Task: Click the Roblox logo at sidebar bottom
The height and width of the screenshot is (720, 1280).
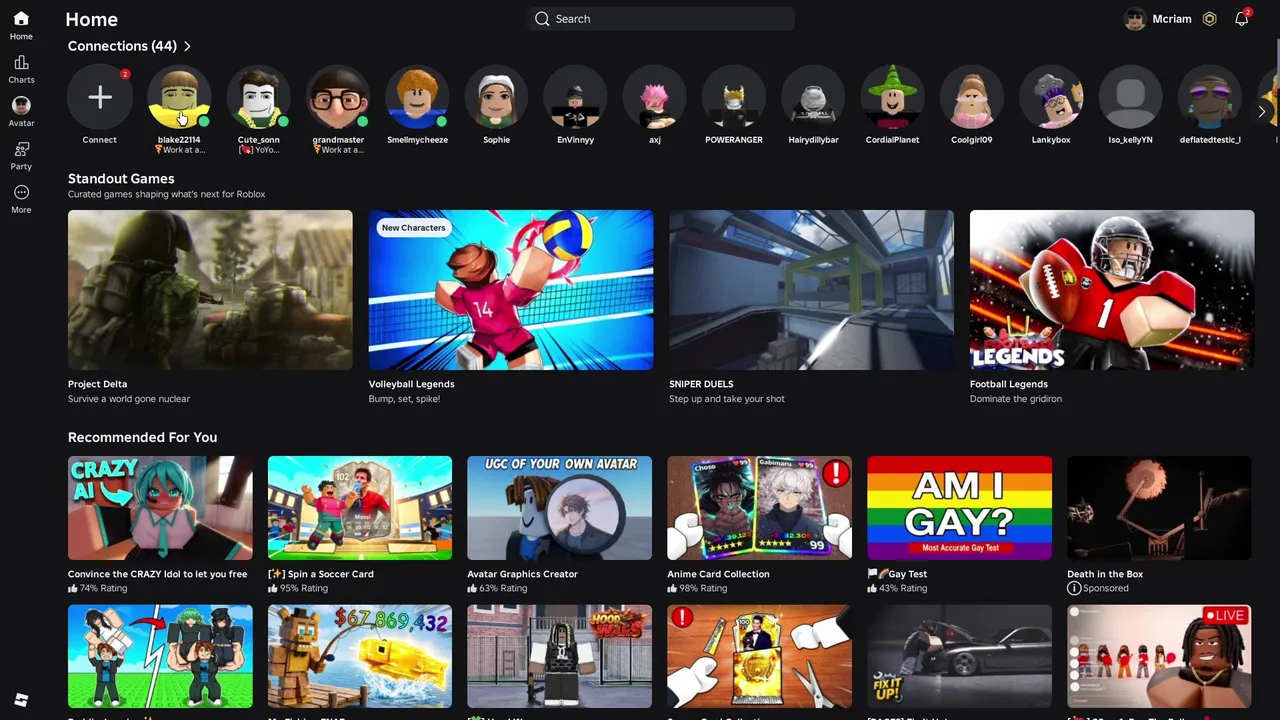Action: point(21,700)
